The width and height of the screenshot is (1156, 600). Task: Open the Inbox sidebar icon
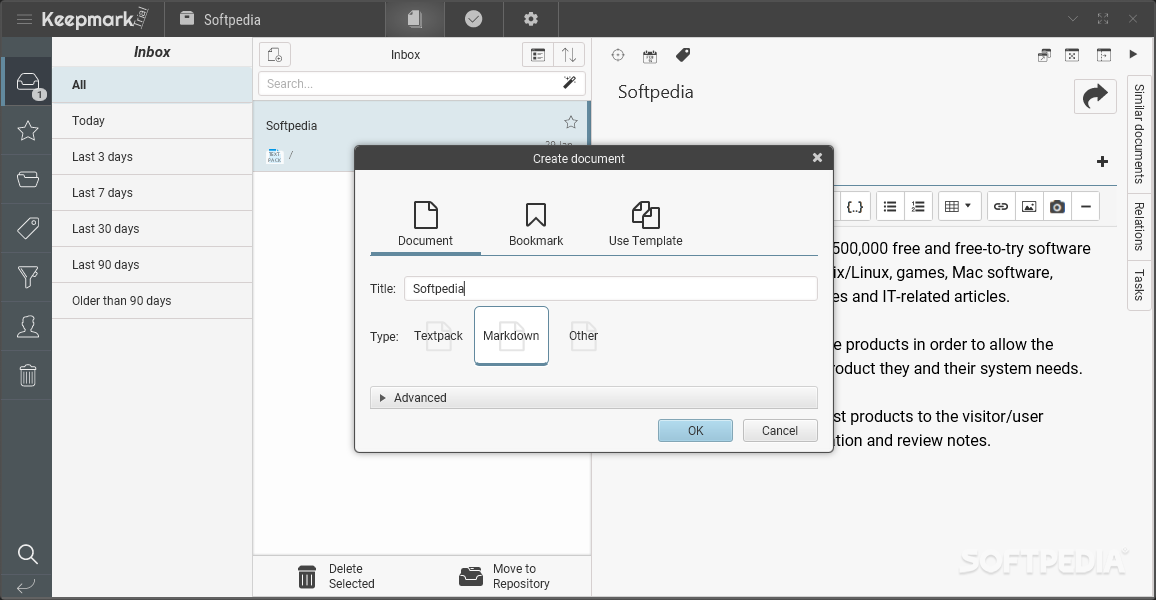(x=27, y=83)
